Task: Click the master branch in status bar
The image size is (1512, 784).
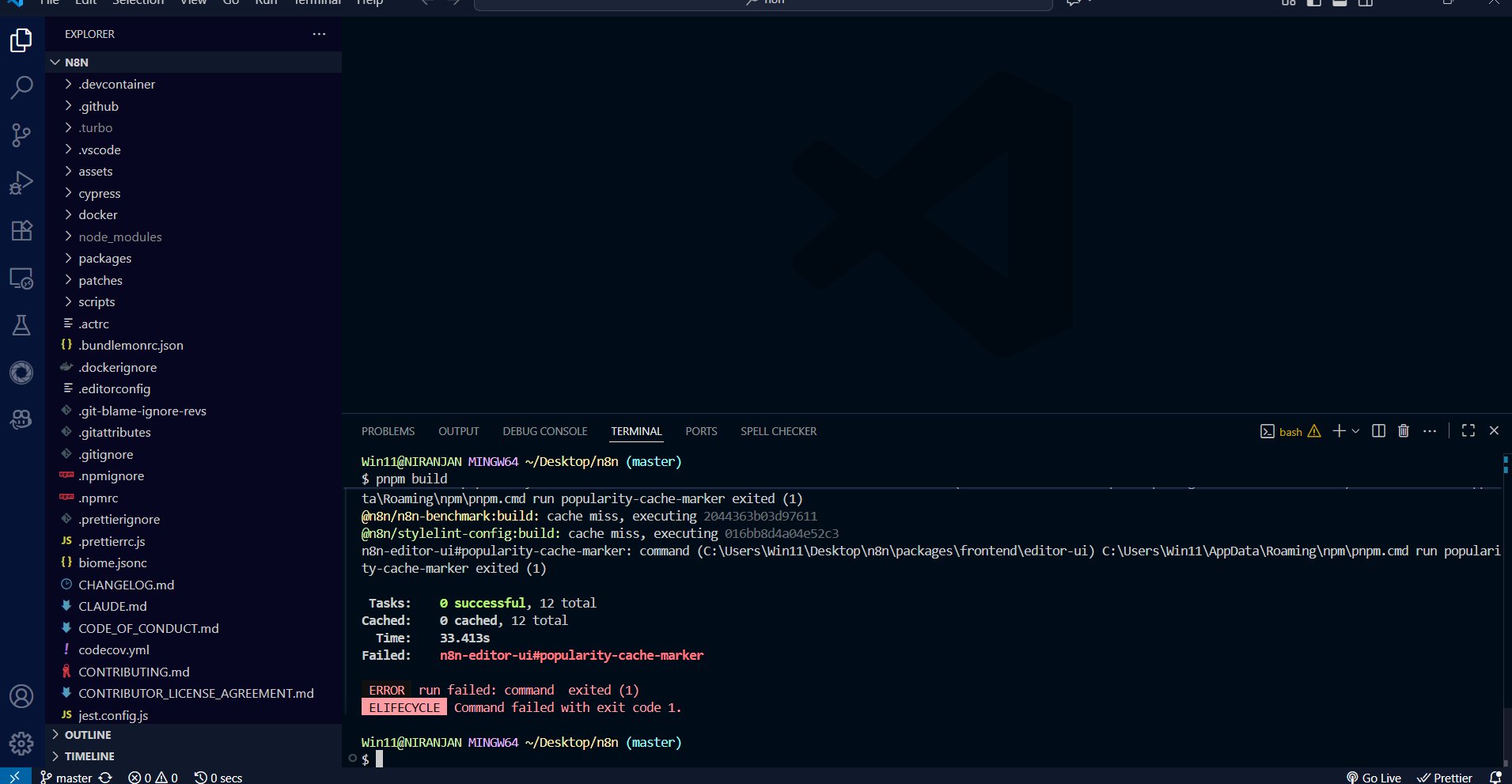Action: pos(66,778)
